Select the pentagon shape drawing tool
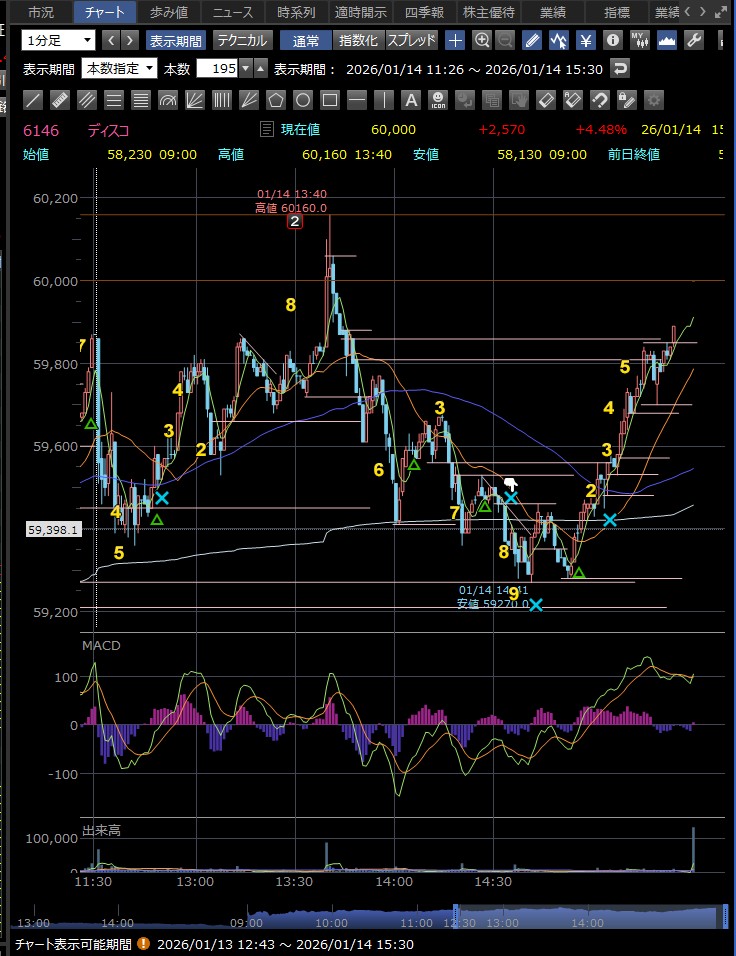Viewport: 736px width, 956px height. pos(276,100)
